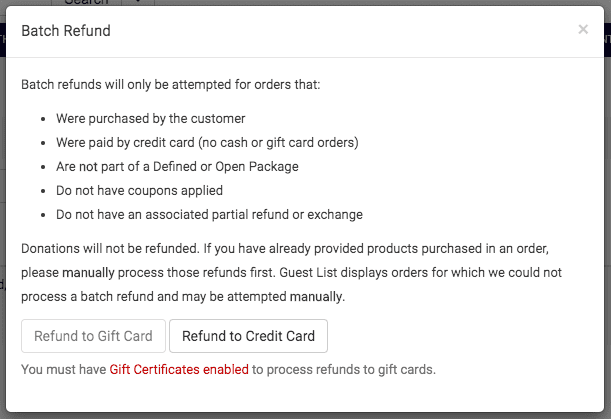Viewport: 611px width, 419px height.
Task: Click the 'please manually process those refunds' line
Action: pyautogui.click(x=150, y=272)
